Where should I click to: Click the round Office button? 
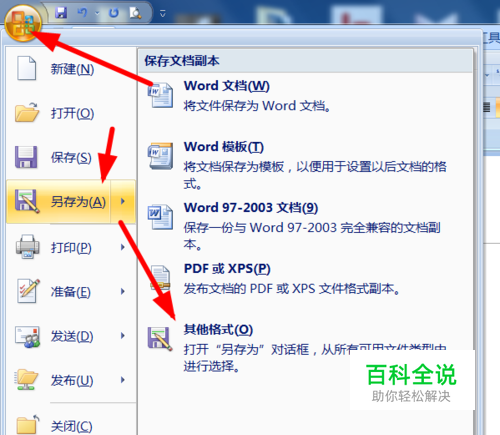pyautogui.click(x=23, y=23)
